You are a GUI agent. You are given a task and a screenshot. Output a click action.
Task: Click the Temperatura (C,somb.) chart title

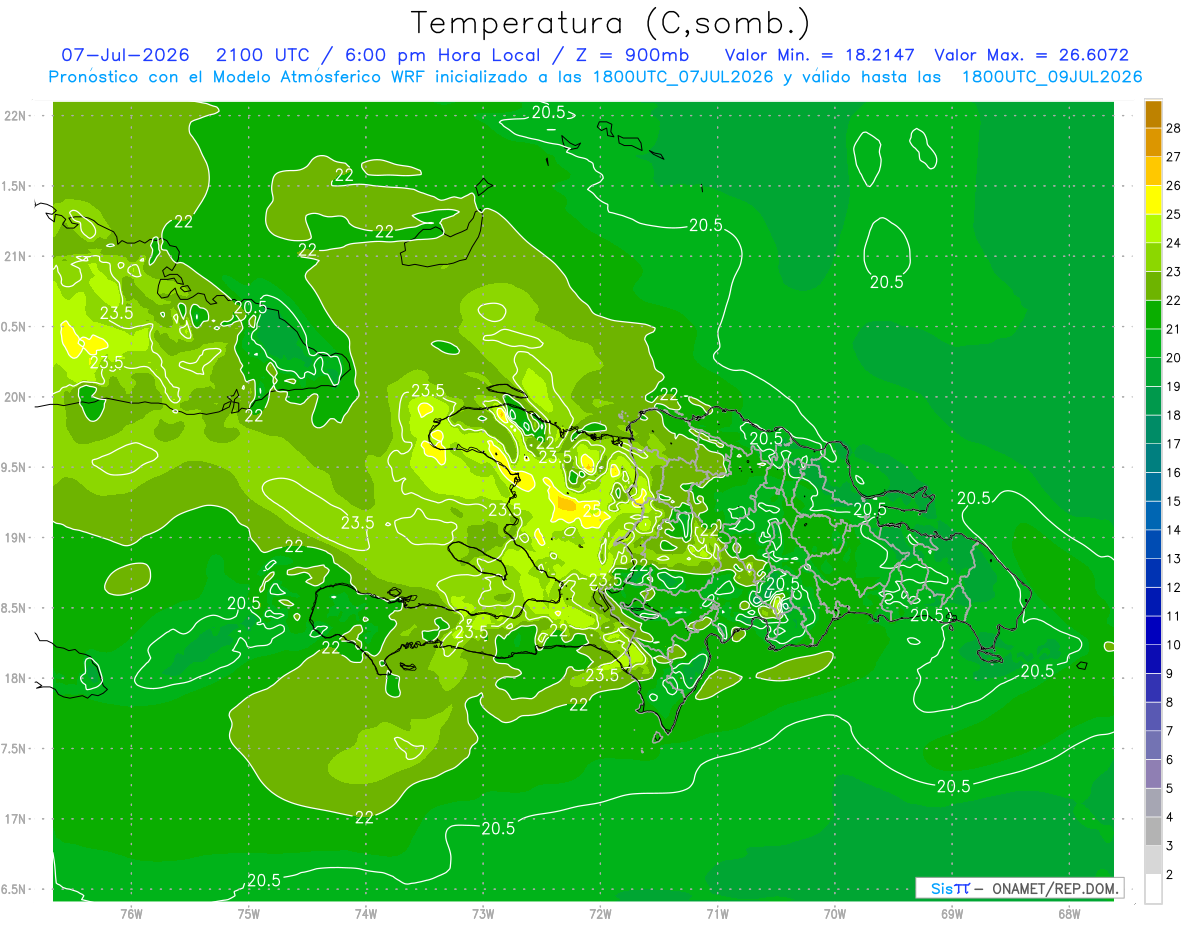coord(610,23)
